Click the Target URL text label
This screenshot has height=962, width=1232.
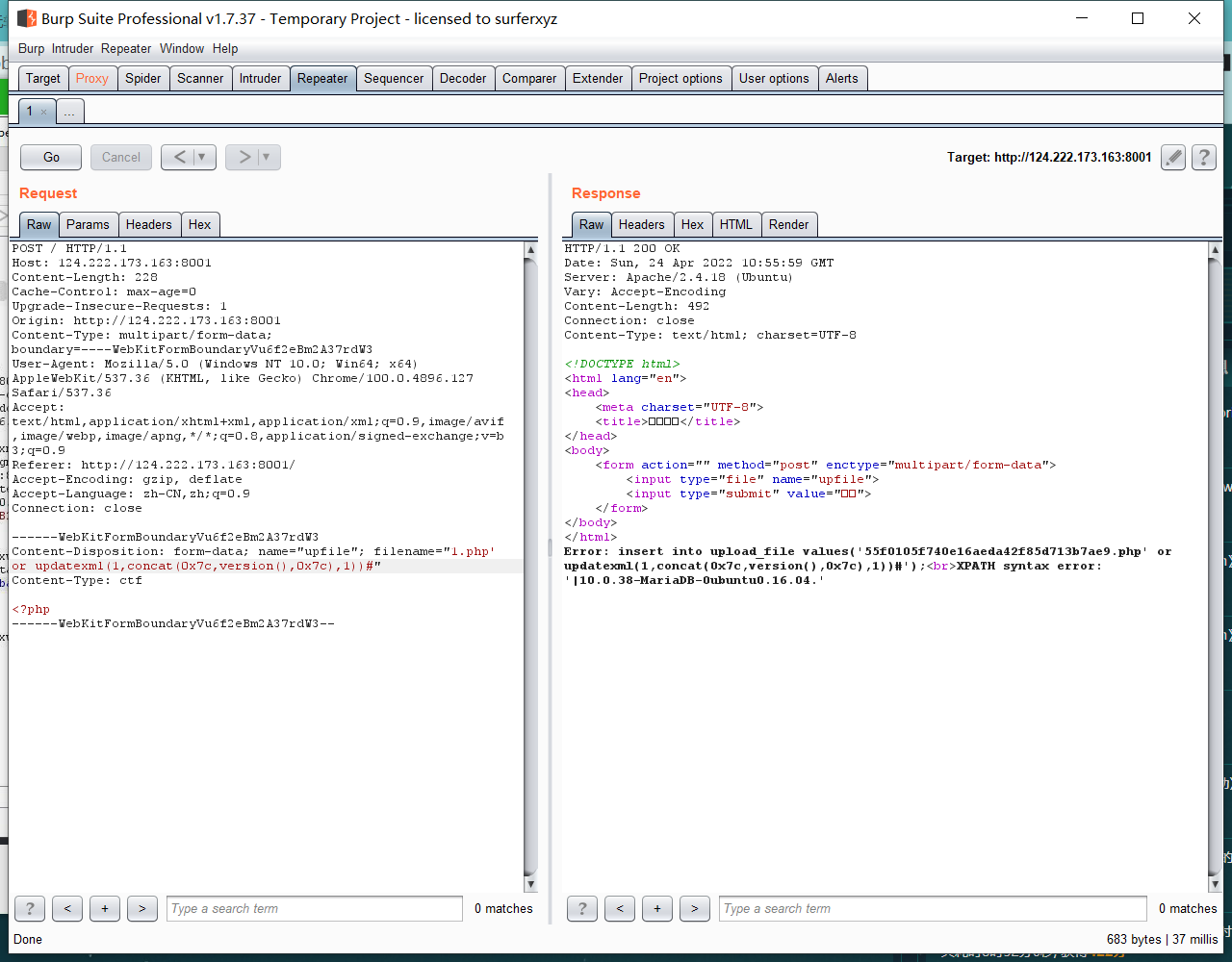point(1049,157)
